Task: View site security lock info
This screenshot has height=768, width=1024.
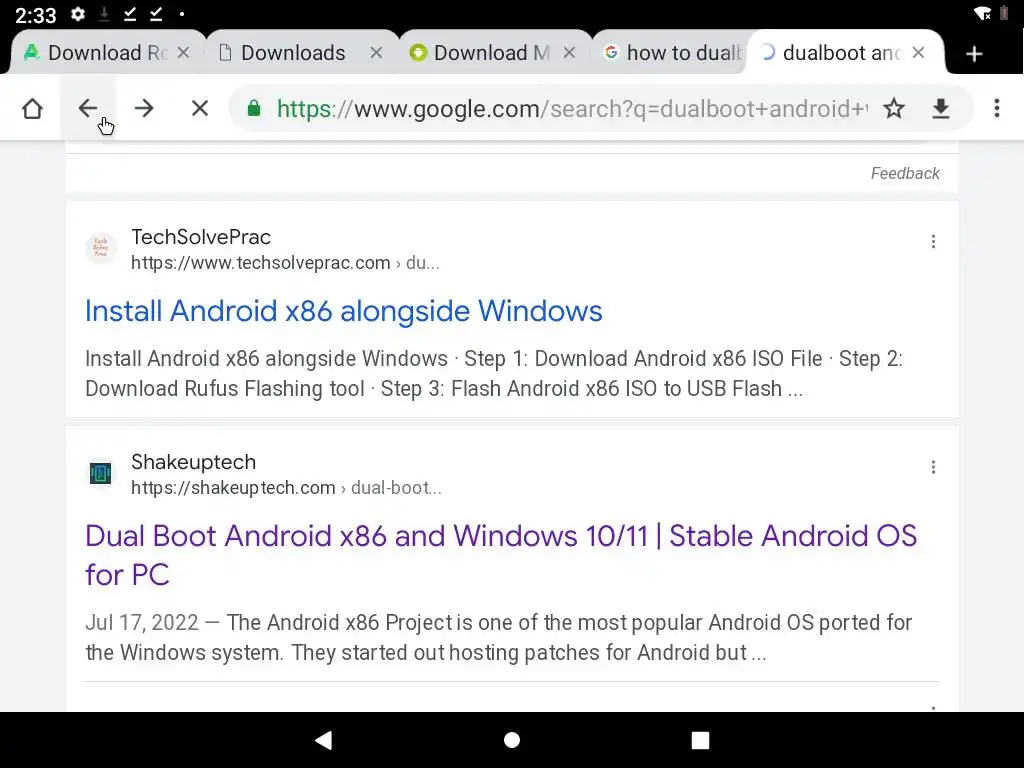Action: (x=254, y=108)
